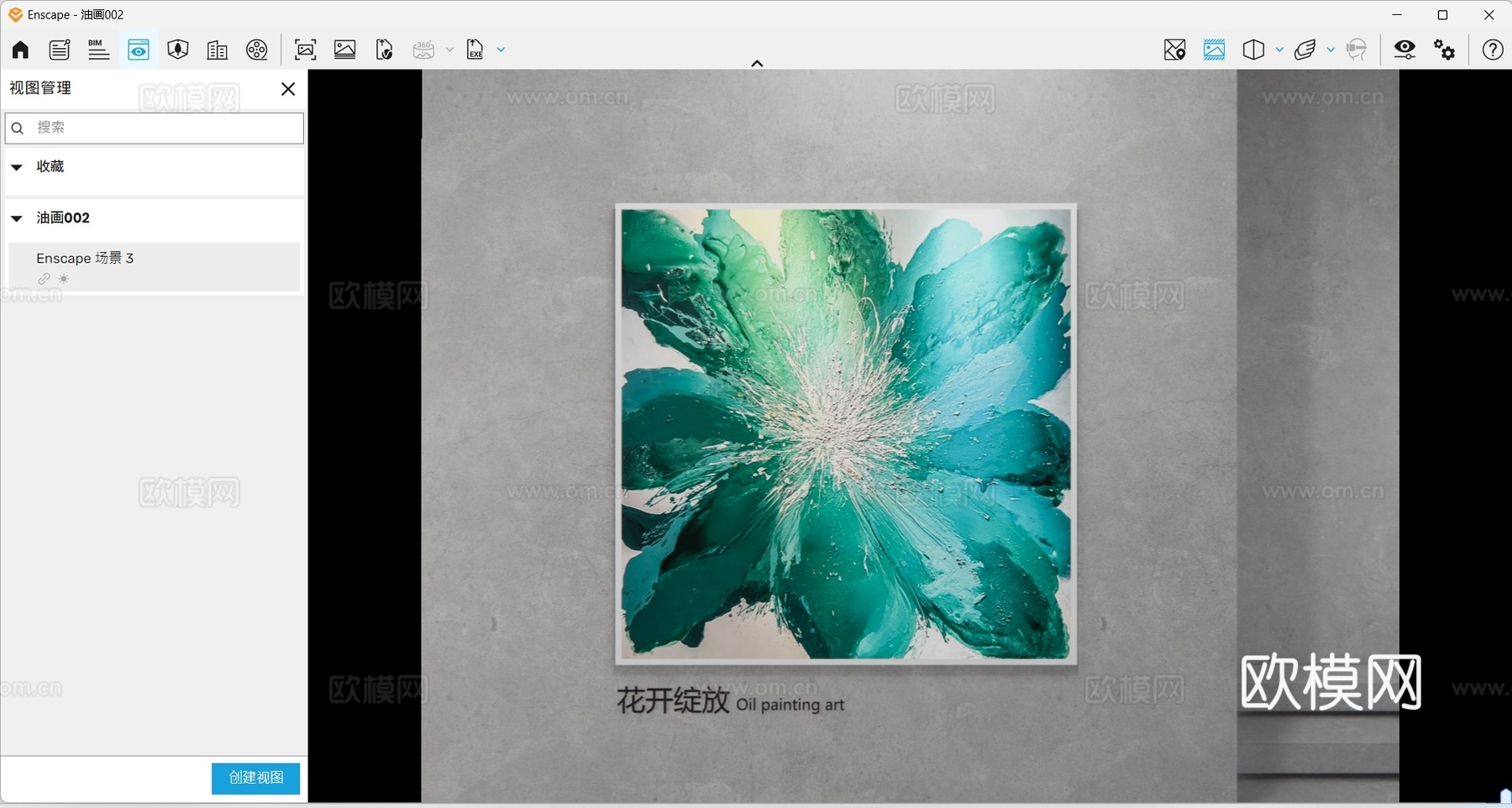Click the sun icon under Enscape 场景 3
The height and width of the screenshot is (808, 1512).
(x=64, y=279)
